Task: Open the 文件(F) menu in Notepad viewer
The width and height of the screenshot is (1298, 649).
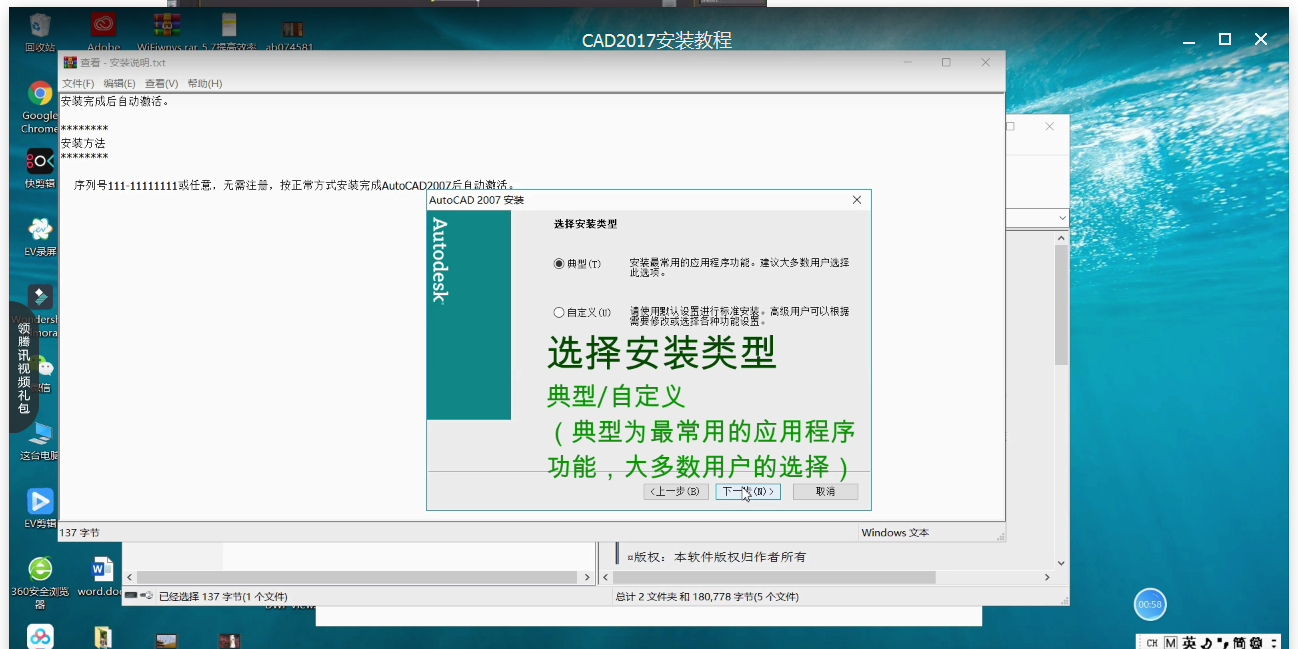Action: tap(80, 83)
